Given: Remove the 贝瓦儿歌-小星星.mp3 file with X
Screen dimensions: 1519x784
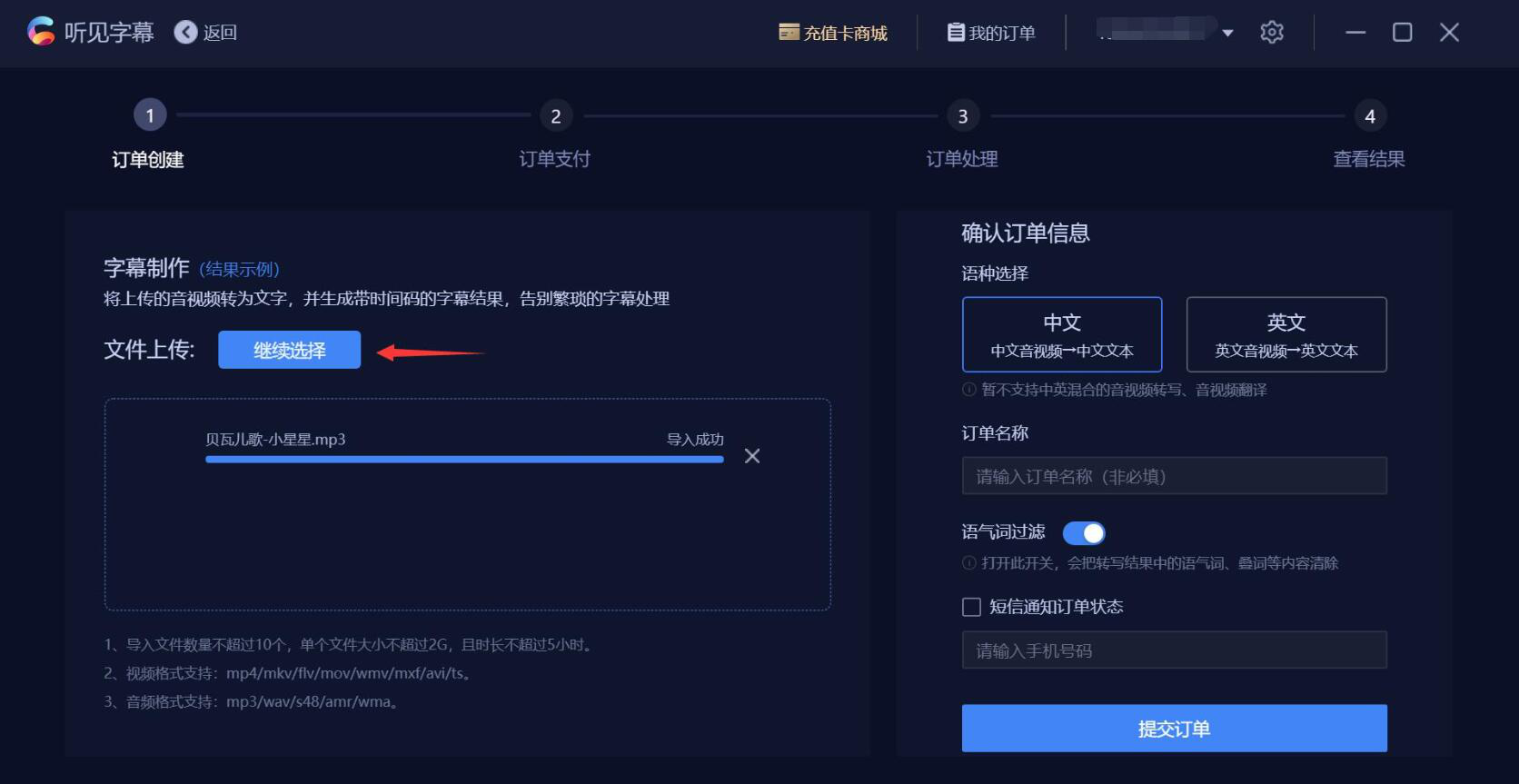Looking at the screenshot, I should (752, 456).
